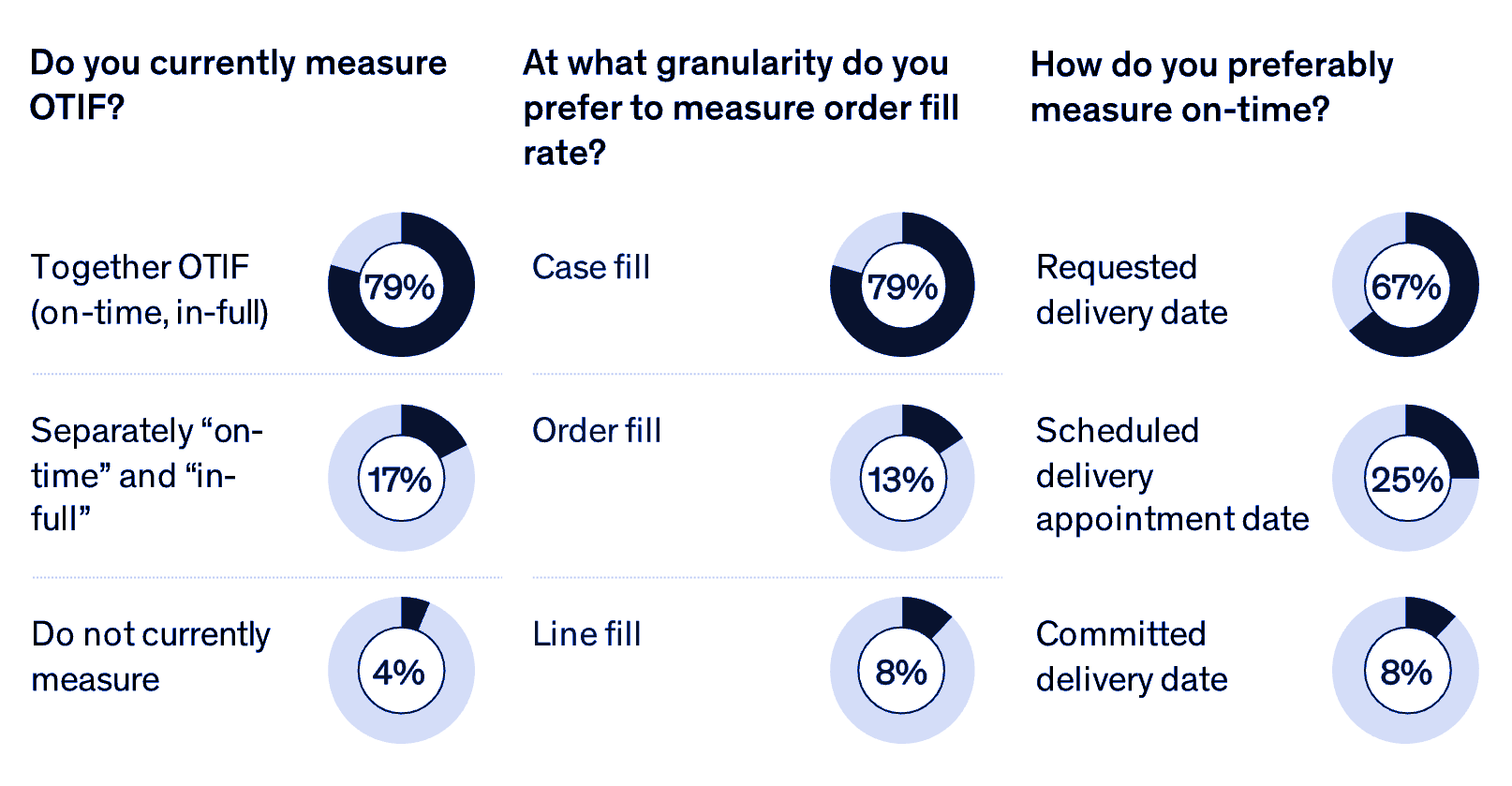Click the "Do you currently measure OTIF?" heading
Image resolution: width=1512 pixels, height=786 pixels.
pos(238,84)
